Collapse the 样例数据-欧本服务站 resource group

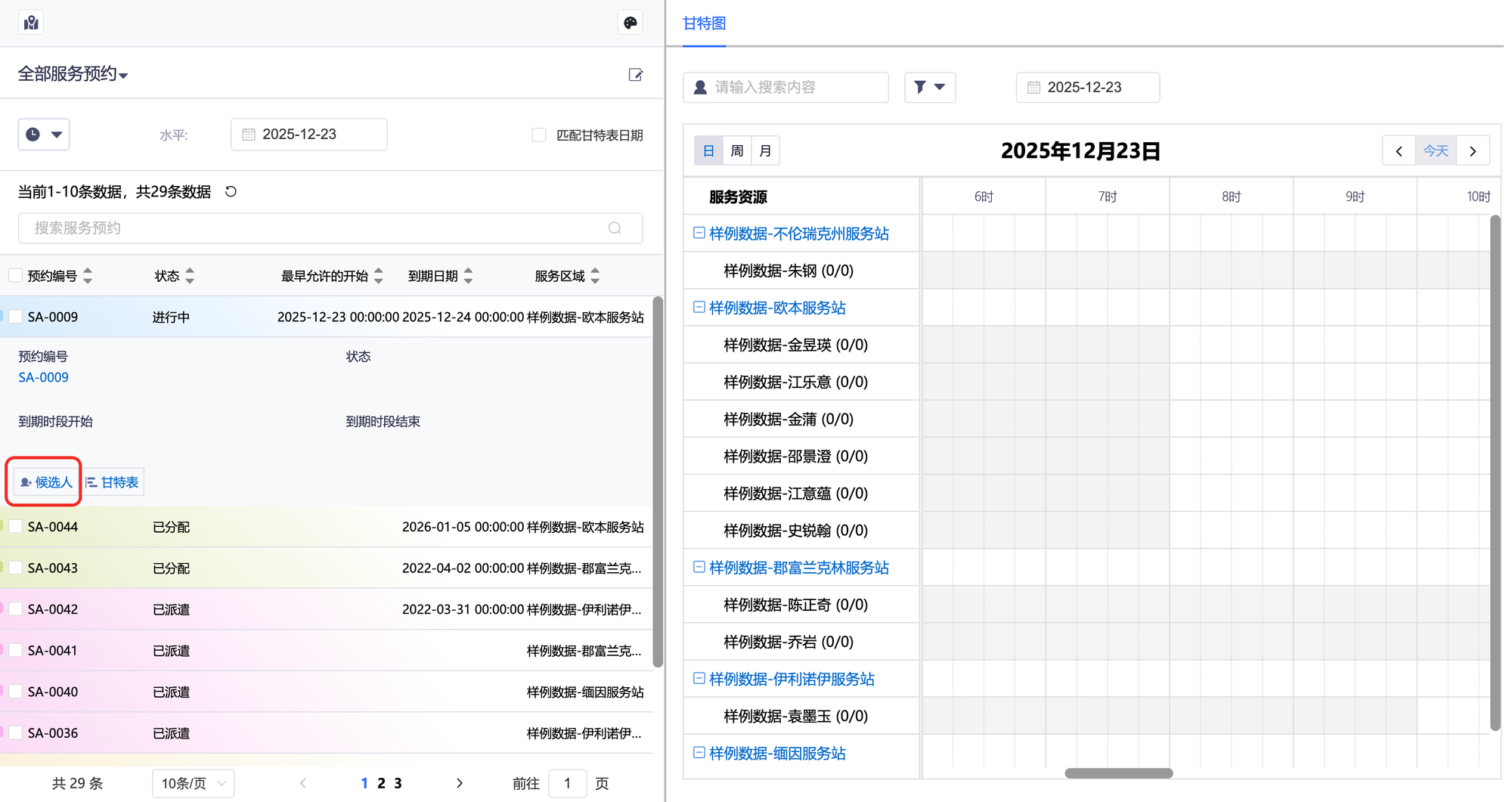(699, 308)
